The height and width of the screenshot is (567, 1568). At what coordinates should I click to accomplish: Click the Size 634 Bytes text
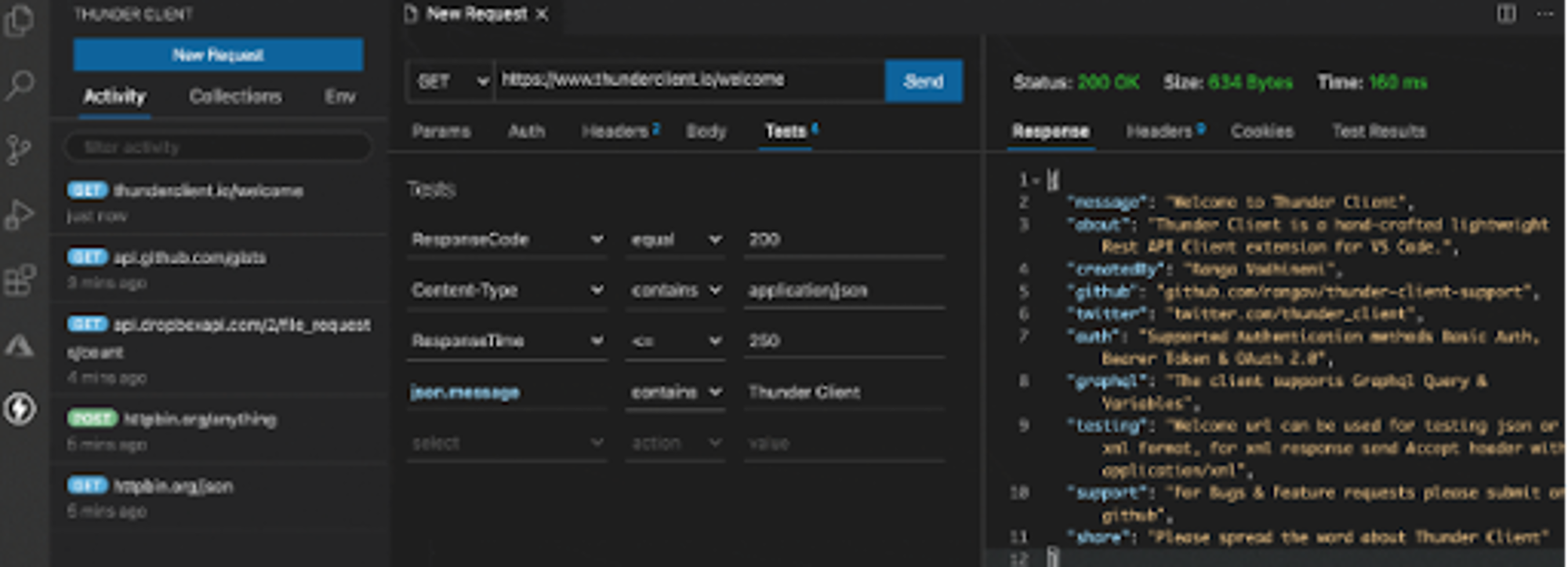click(1228, 82)
